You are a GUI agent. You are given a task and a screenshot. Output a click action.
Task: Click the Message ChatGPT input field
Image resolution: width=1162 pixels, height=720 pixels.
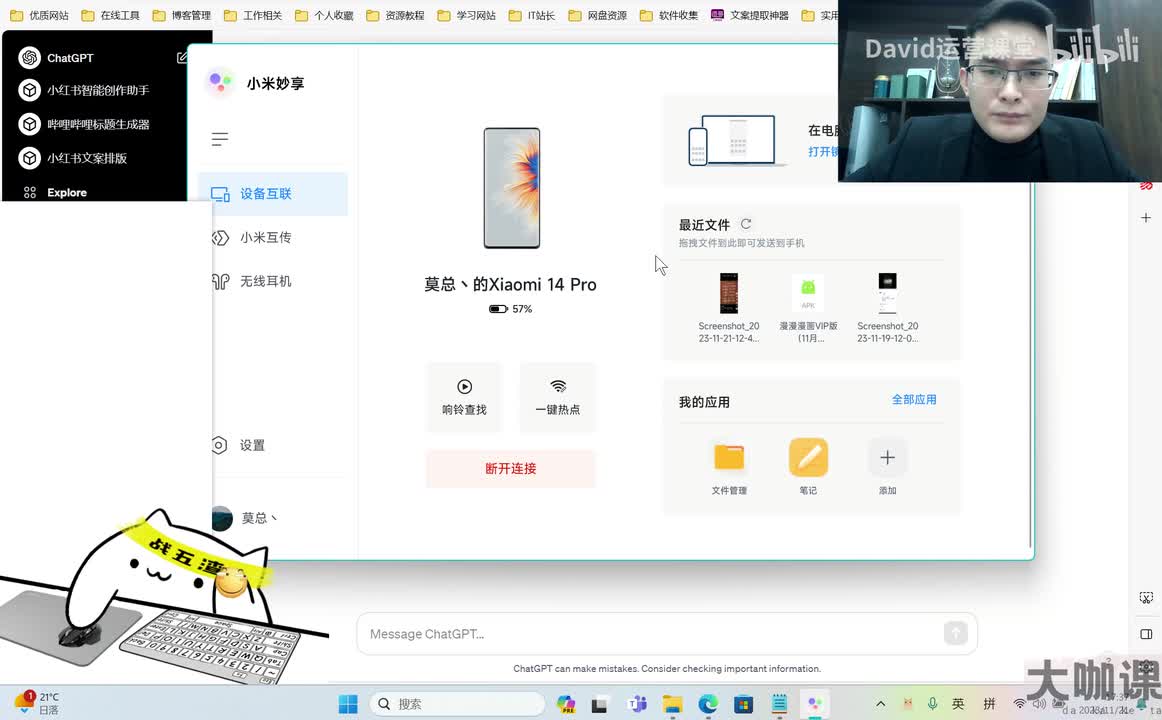[x=650, y=634]
